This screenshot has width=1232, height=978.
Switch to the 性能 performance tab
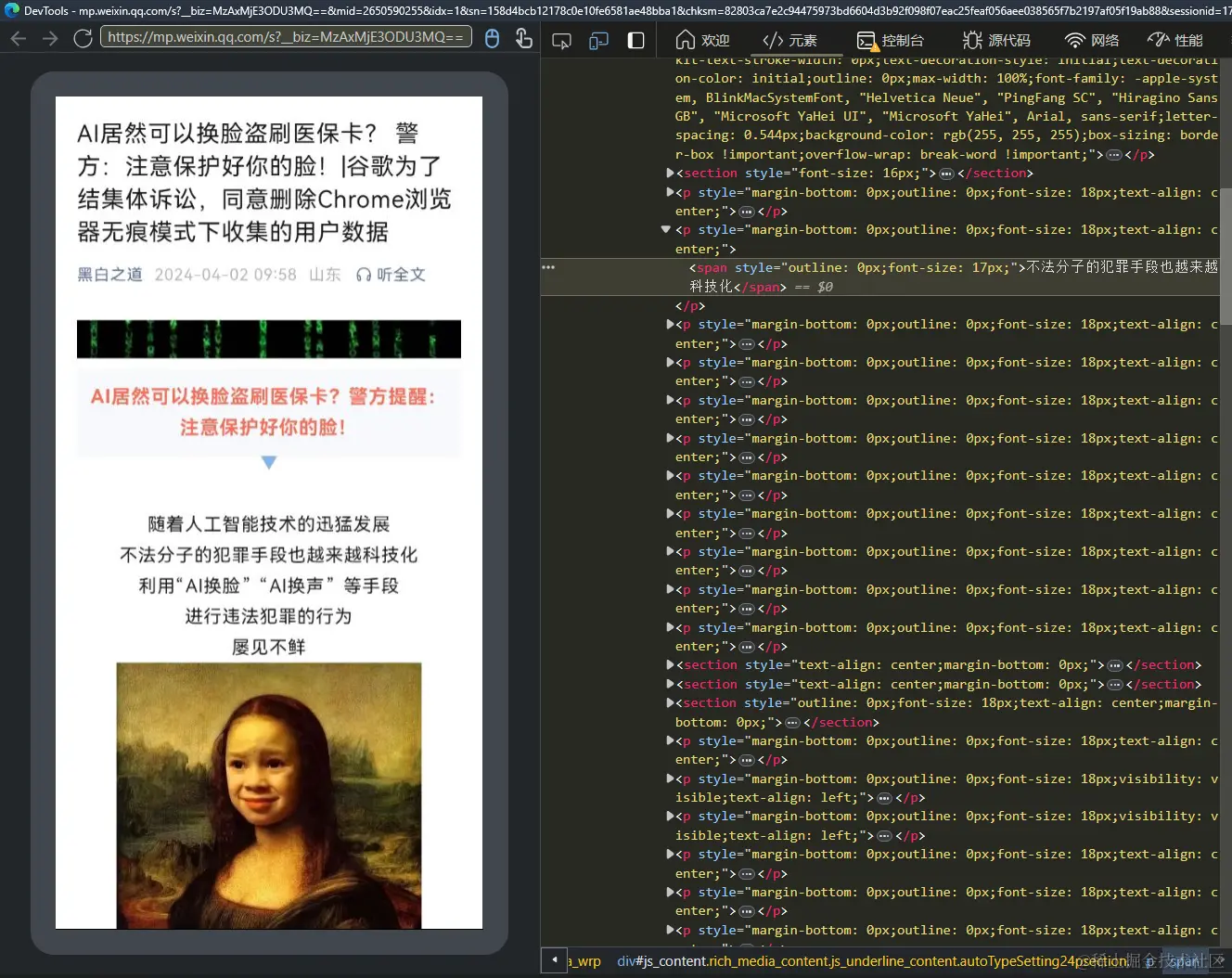[1175, 41]
